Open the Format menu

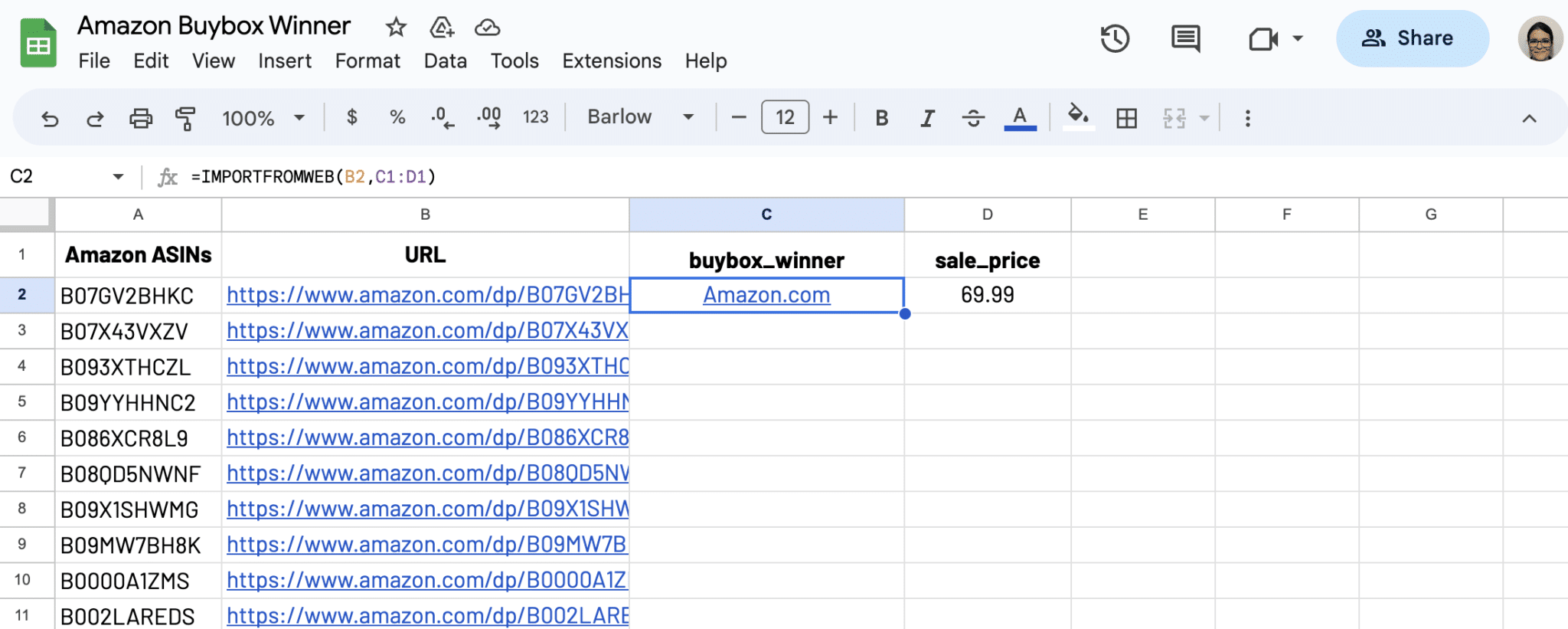367,61
